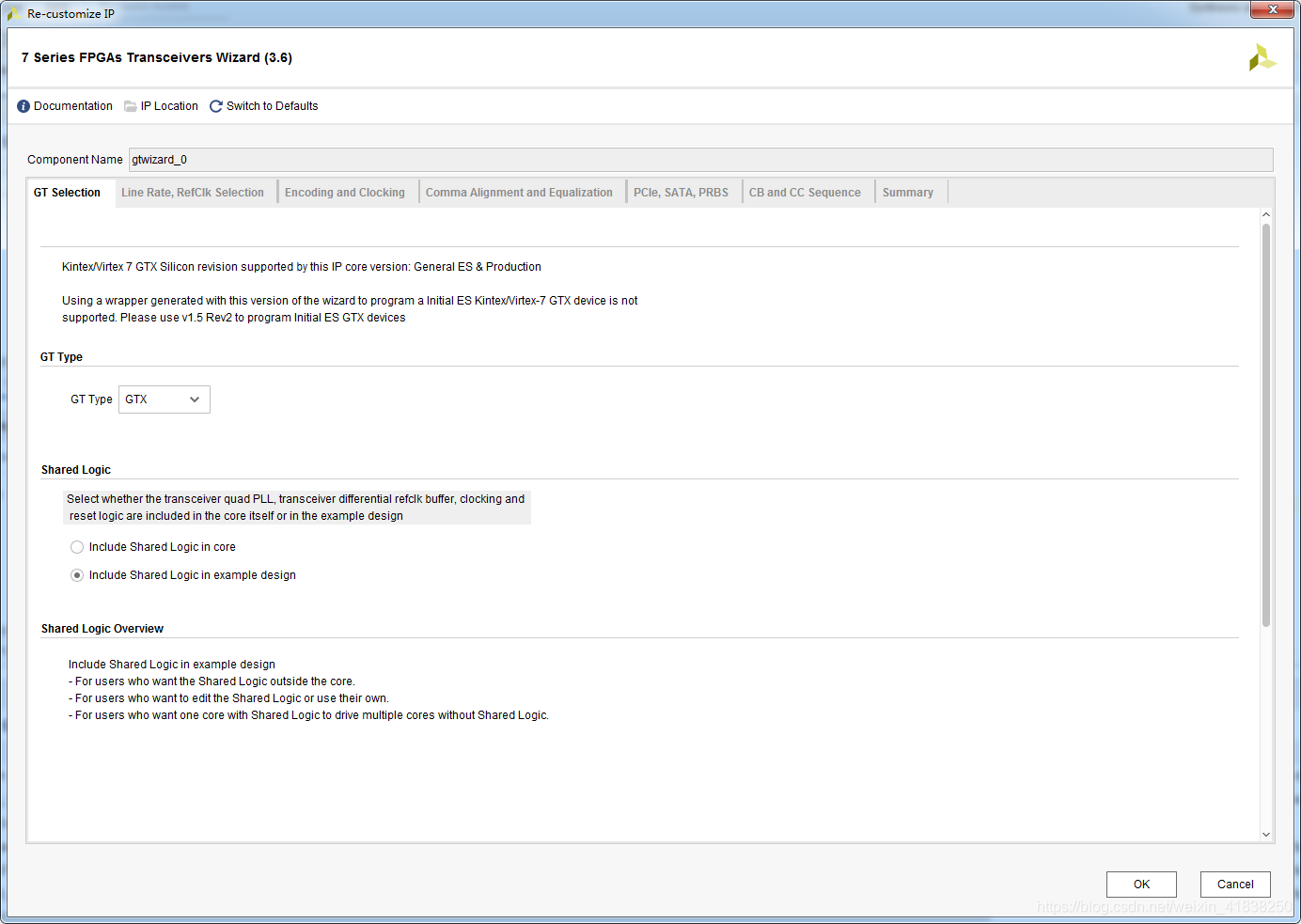Screen dimensions: 1301x924
Task: Open the CB and CC Sequence tab
Action: [805, 193]
